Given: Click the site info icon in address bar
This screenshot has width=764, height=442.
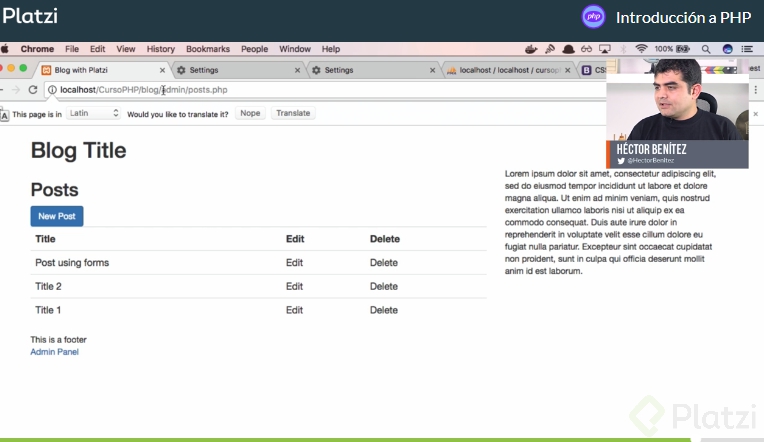Looking at the screenshot, I should pos(52,90).
